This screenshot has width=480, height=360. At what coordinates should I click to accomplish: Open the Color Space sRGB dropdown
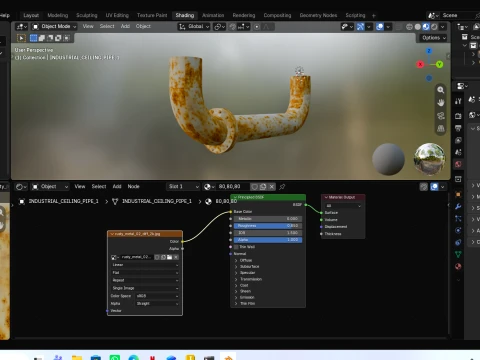(157, 296)
